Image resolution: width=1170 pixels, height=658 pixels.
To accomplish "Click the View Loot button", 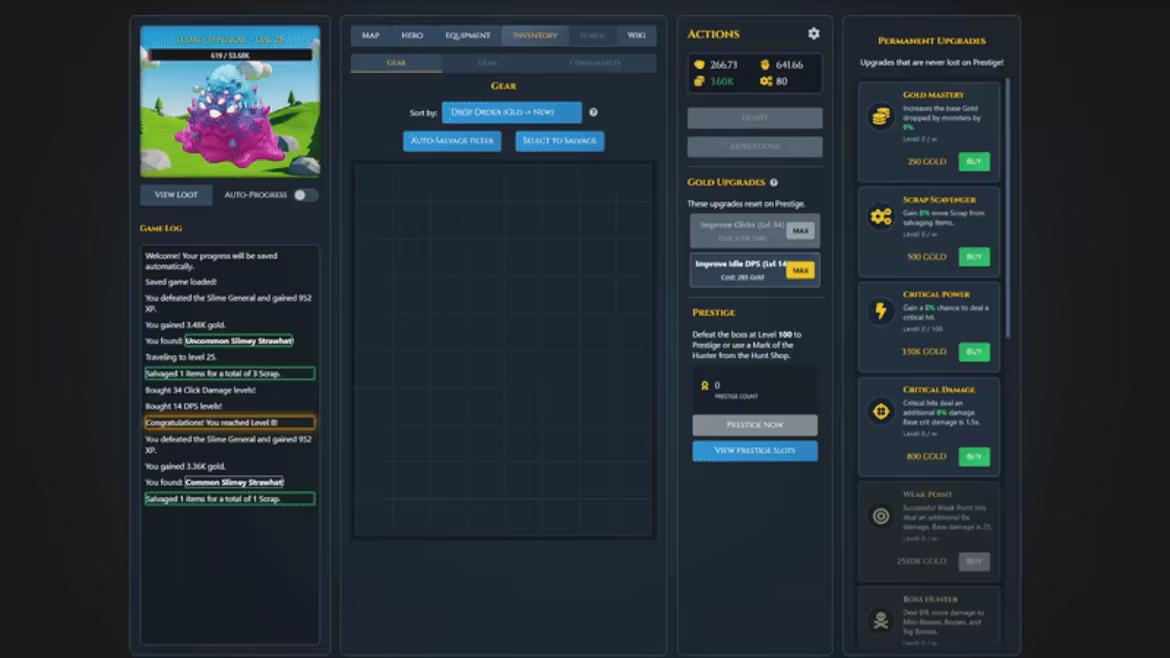I will 176,195.
